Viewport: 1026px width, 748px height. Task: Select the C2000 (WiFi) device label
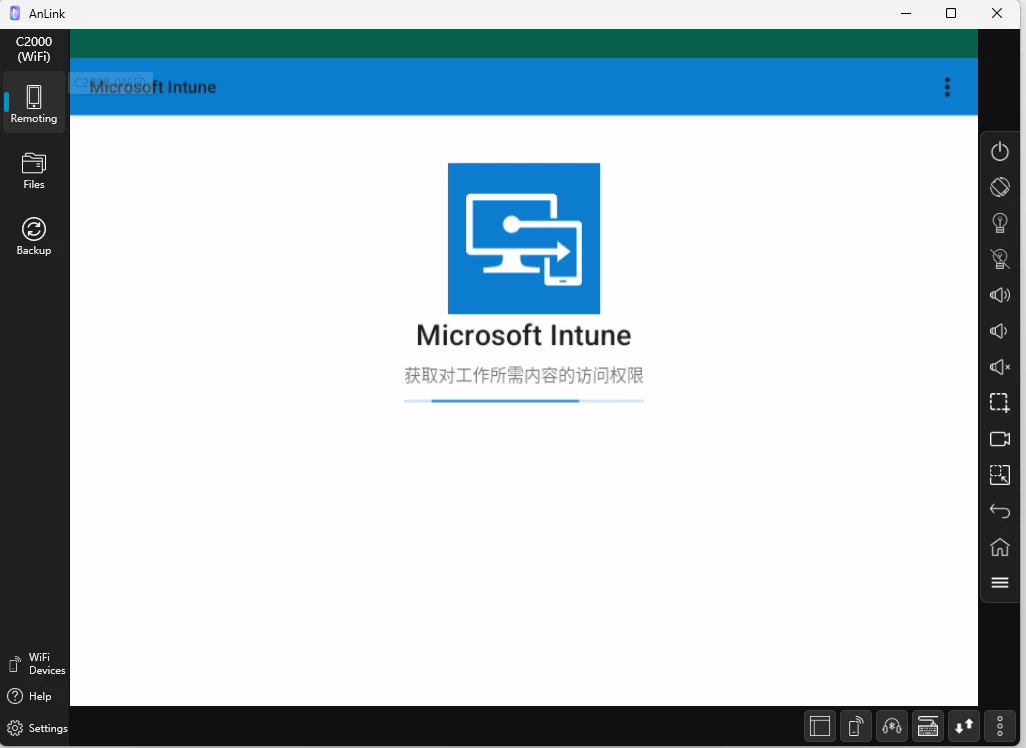click(34, 48)
